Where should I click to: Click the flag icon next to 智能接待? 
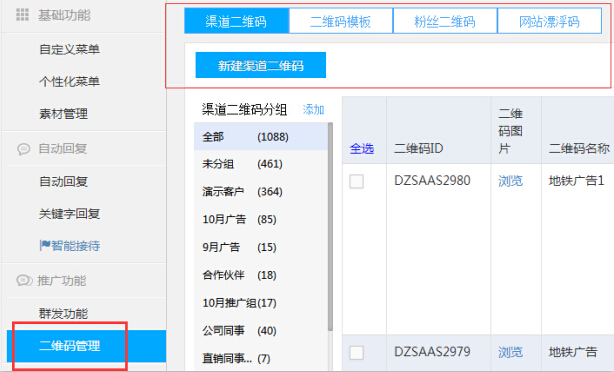pos(45,245)
